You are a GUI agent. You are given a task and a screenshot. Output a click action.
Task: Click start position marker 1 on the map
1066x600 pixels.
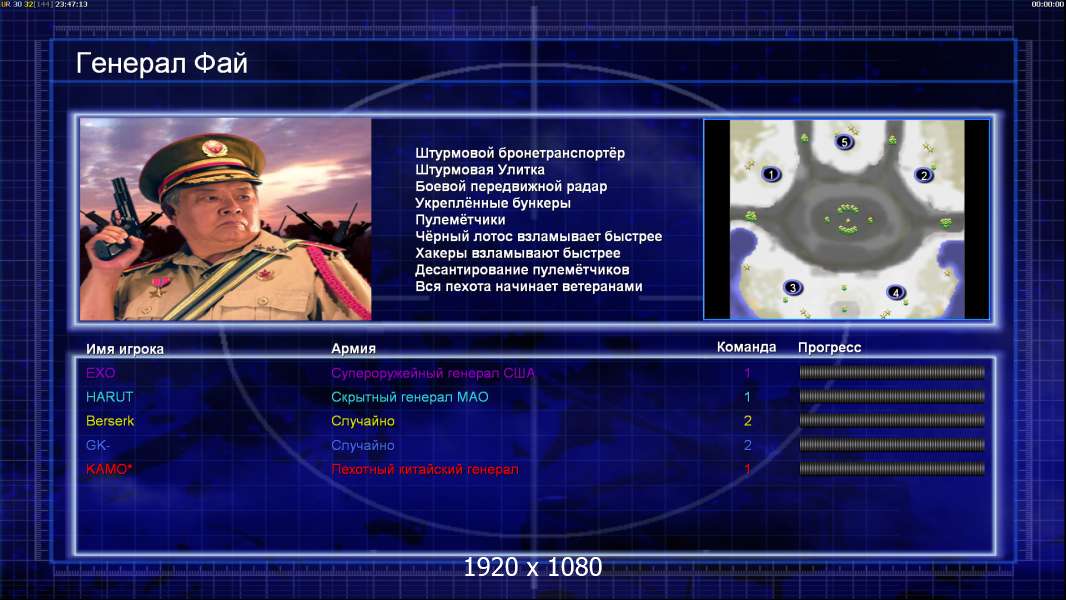click(771, 174)
